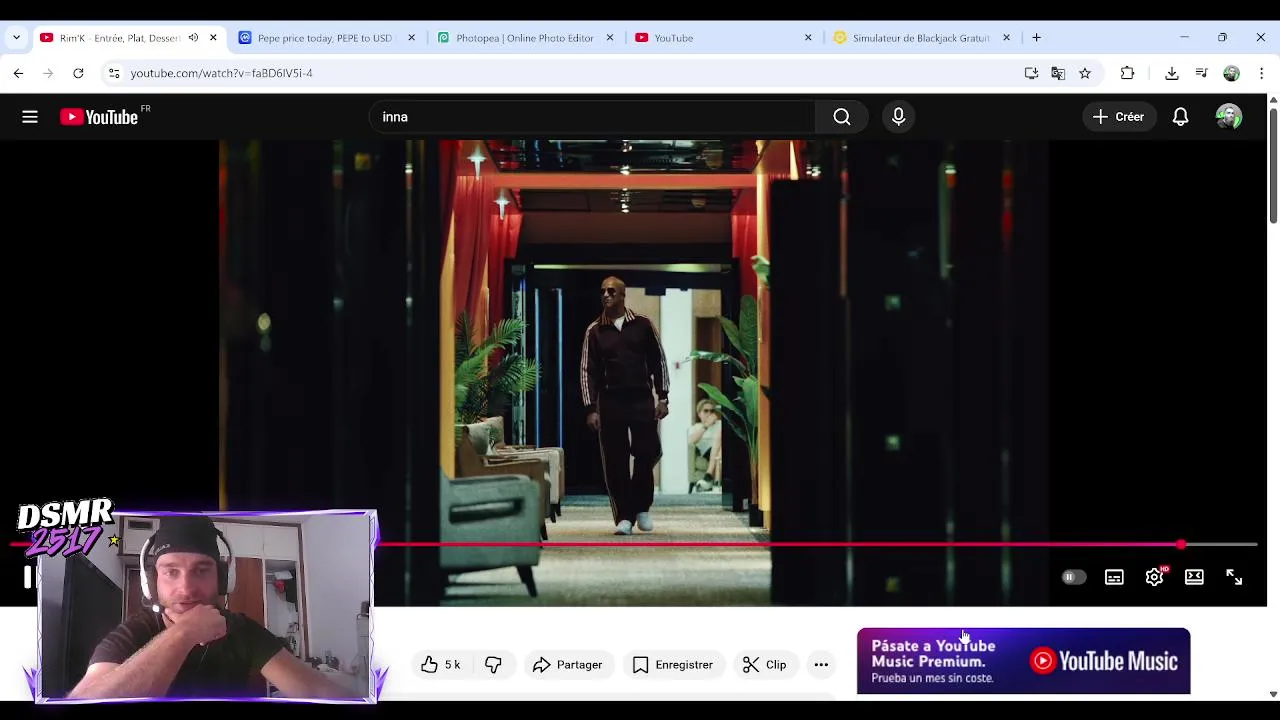Viewport: 1280px width, 720px height.
Task: Start voice search with the microphone
Action: (898, 117)
